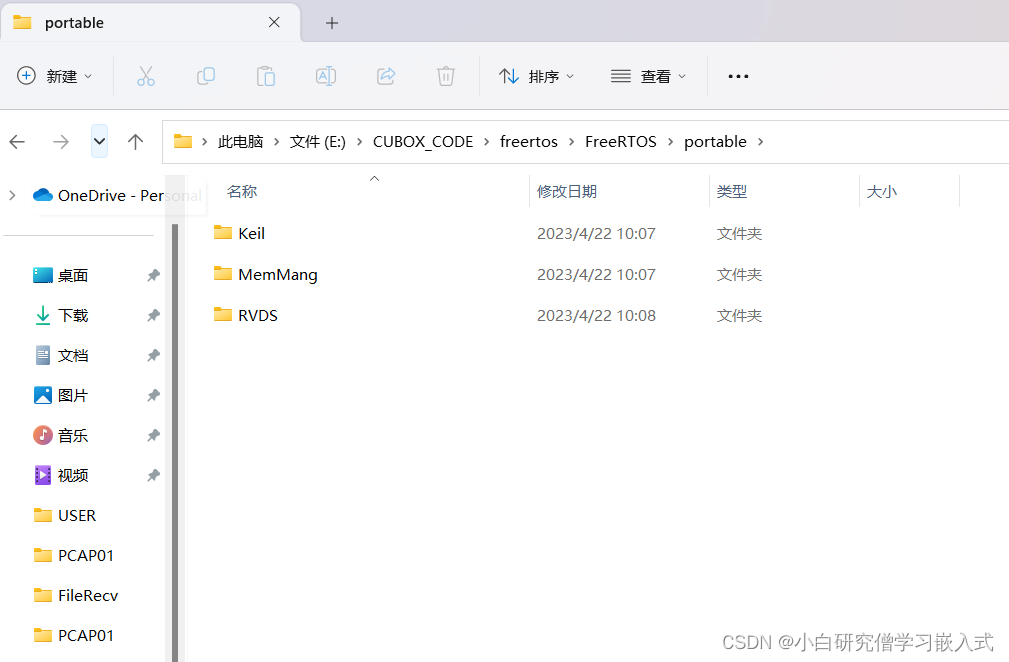This screenshot has width=1009, height=662.
Task: Expand chevron after 此电脑 in breadcrumb
Action: click(276, 142)
